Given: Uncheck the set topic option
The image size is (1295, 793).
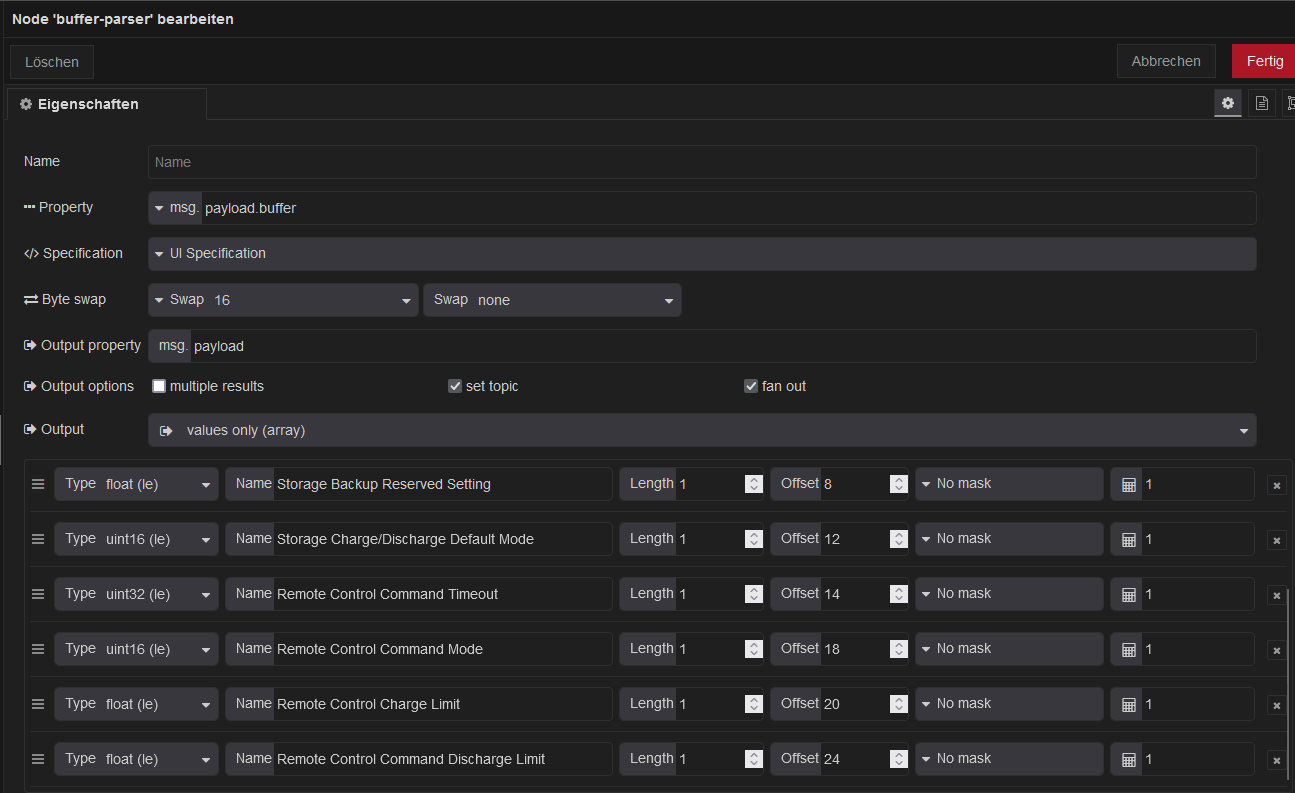Looking at the screenshot, I should click(455, 386).
